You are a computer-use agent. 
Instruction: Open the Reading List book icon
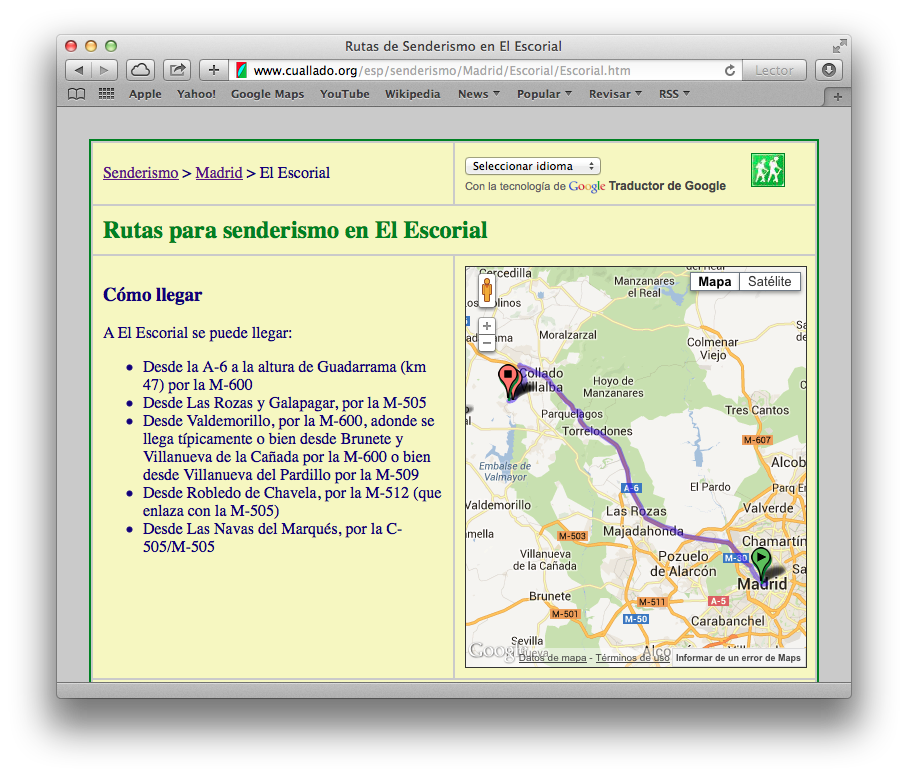76,94
